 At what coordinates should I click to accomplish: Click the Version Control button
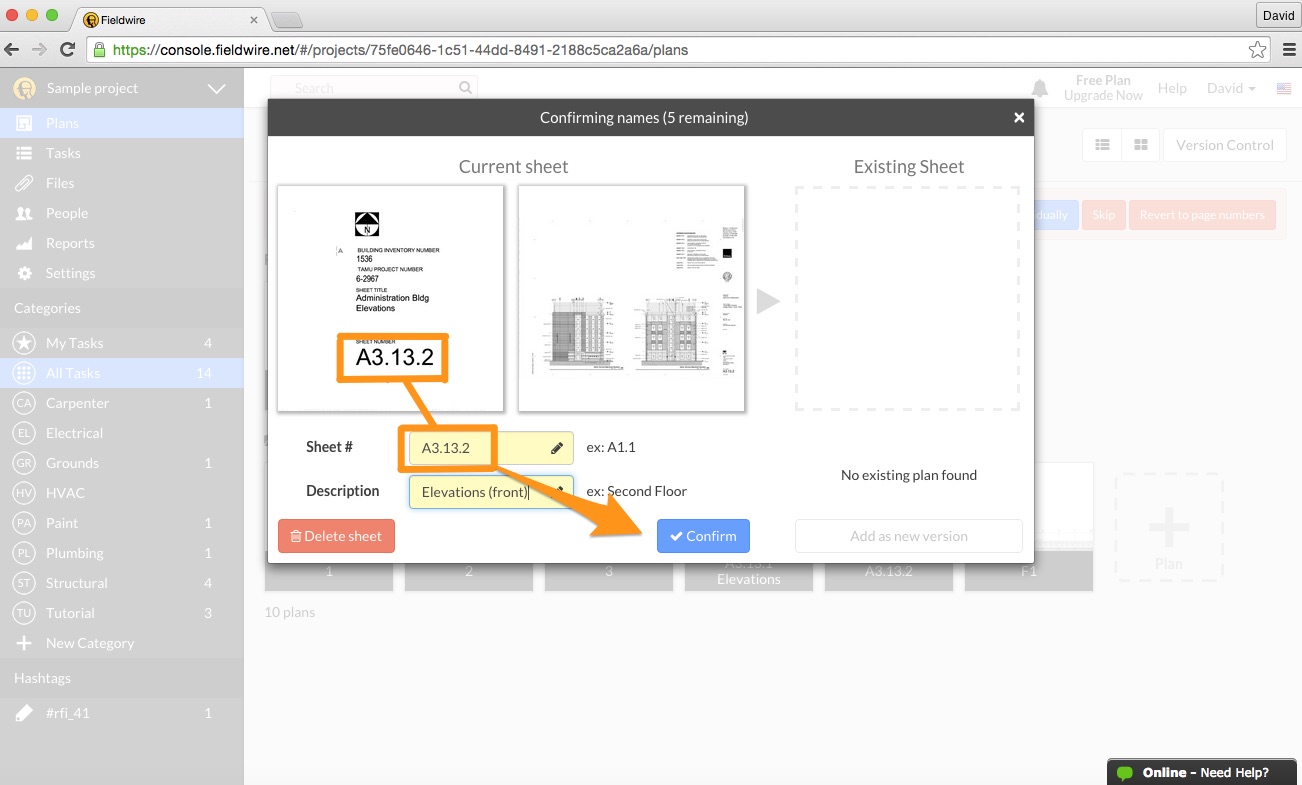[x=1224, y=145]
